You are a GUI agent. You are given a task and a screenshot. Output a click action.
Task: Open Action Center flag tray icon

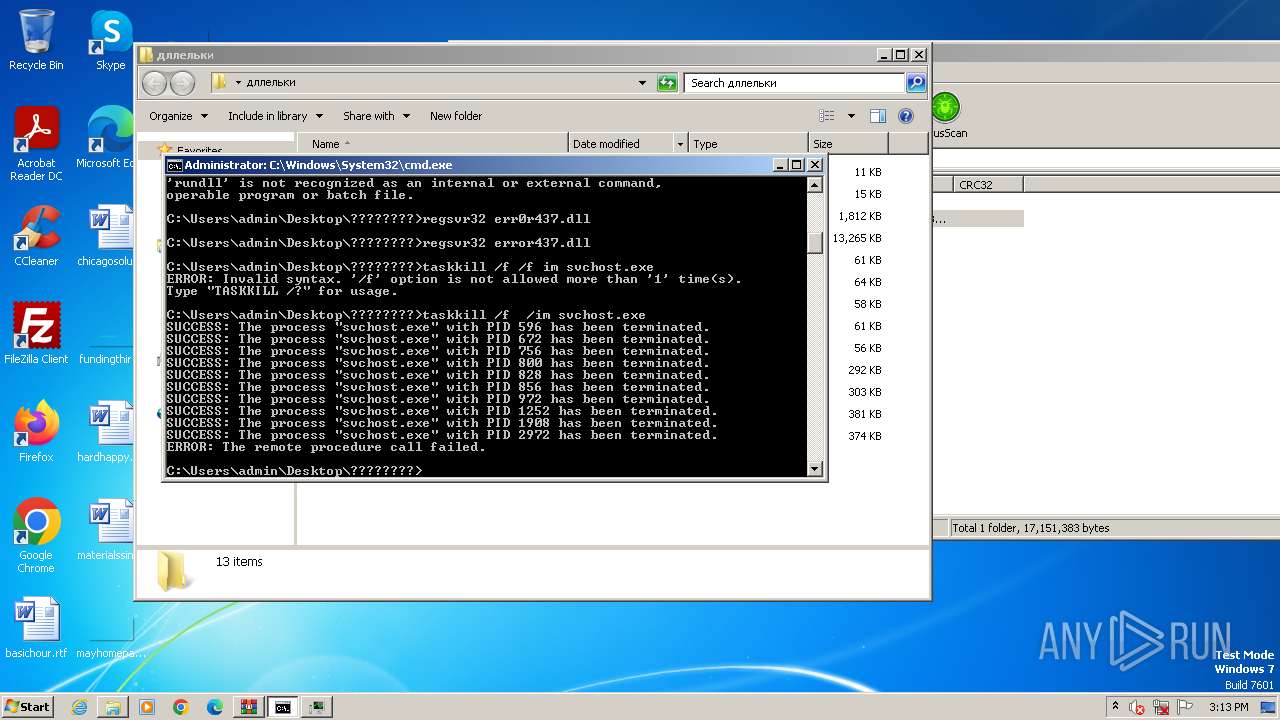(x=1185, y=707)
